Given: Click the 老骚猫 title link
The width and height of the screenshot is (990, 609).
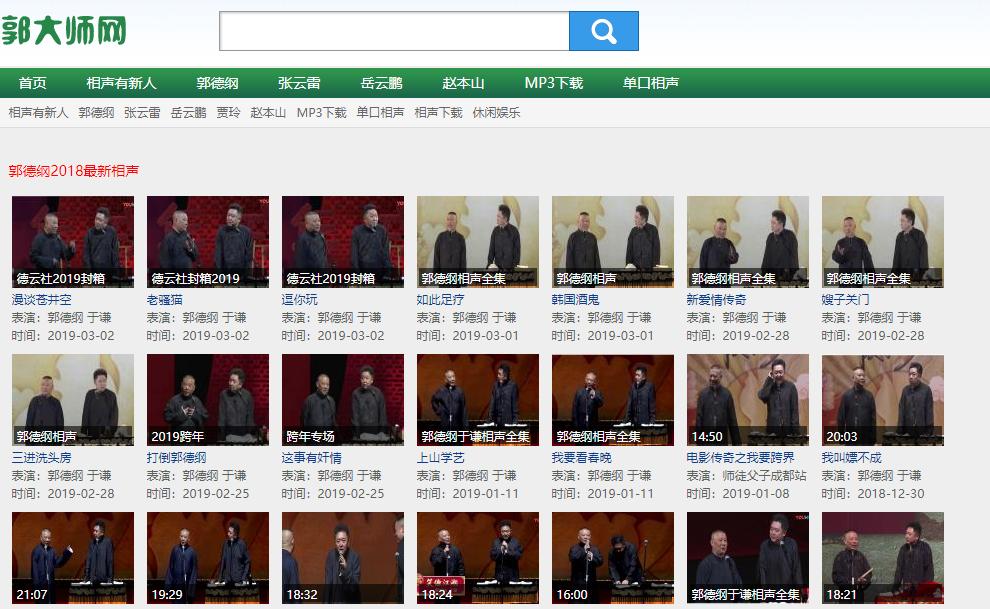Looking at the screenshot, I should 165,300.
